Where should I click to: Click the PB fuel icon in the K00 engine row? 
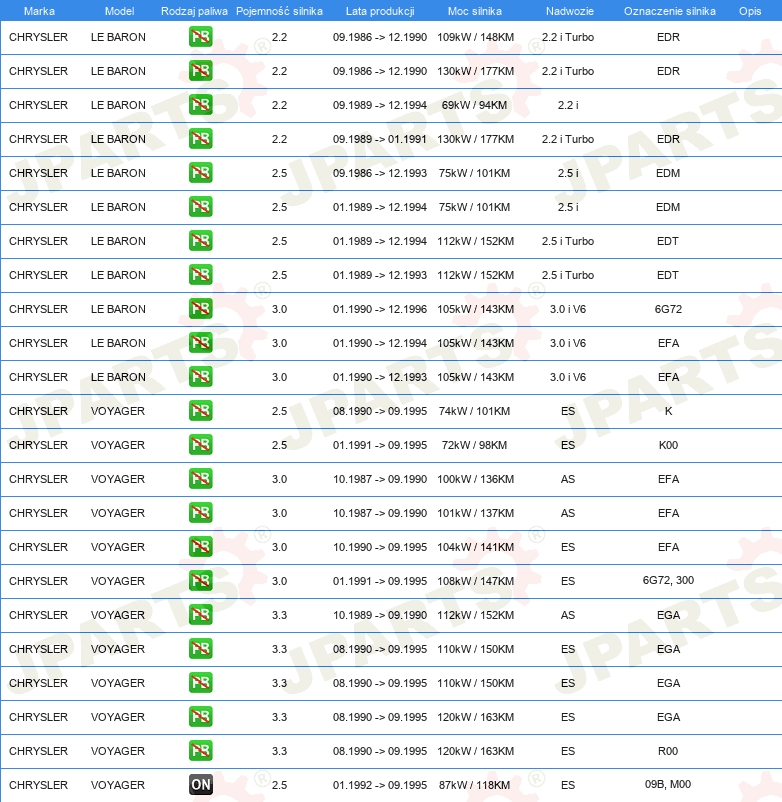click(201, 445)
